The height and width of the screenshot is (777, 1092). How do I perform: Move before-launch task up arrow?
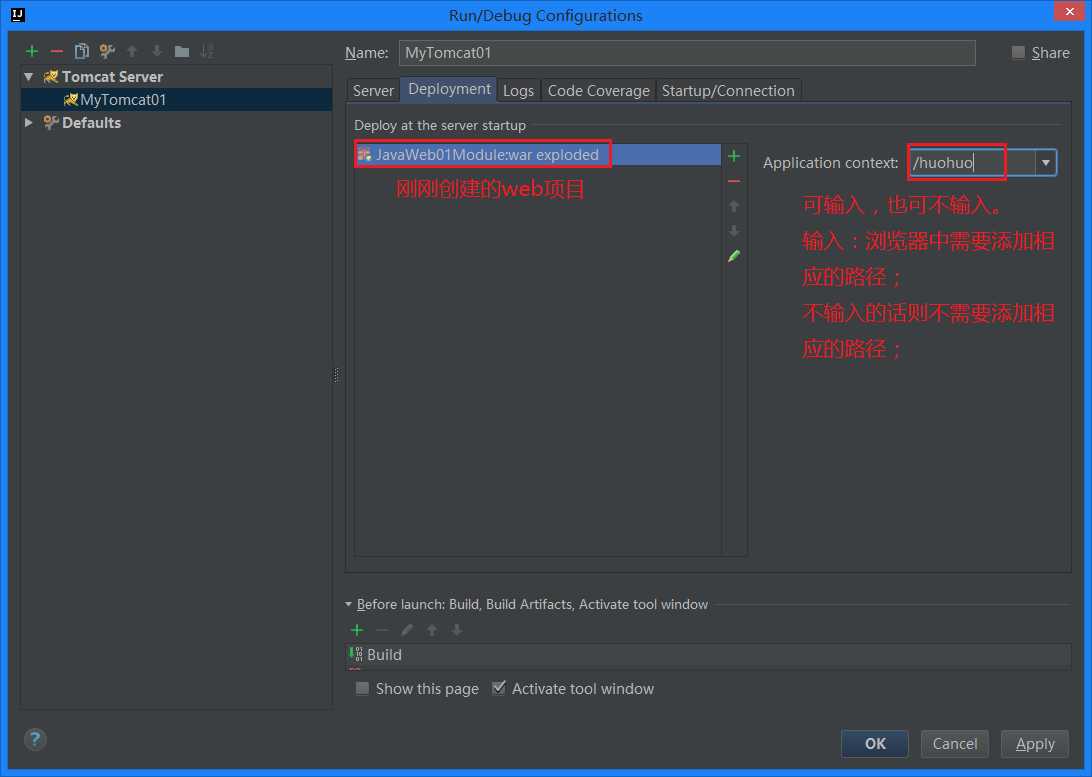click(x=432, y=630)
